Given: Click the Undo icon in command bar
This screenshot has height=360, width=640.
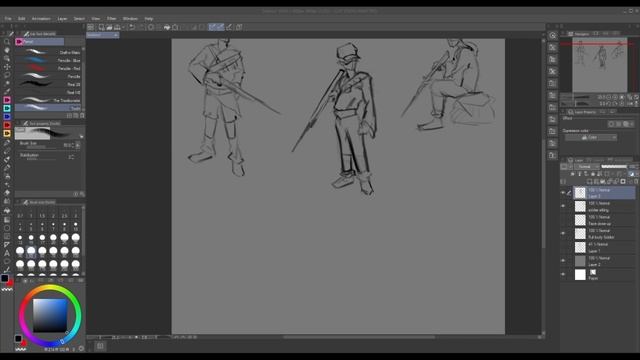Looking at the screenshot, I should 132,27.
